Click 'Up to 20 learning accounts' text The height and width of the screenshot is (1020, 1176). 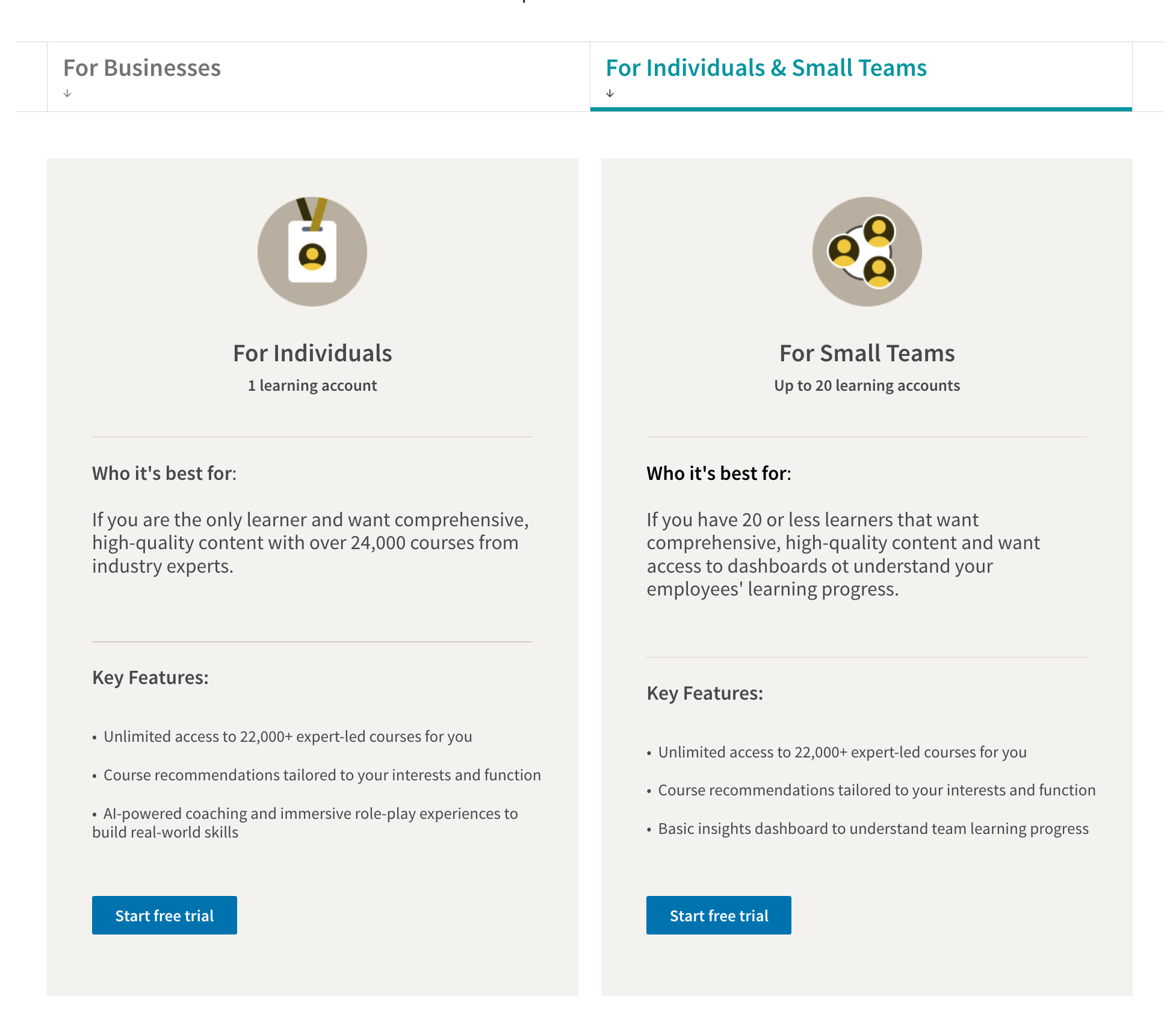tap(867, 385)
